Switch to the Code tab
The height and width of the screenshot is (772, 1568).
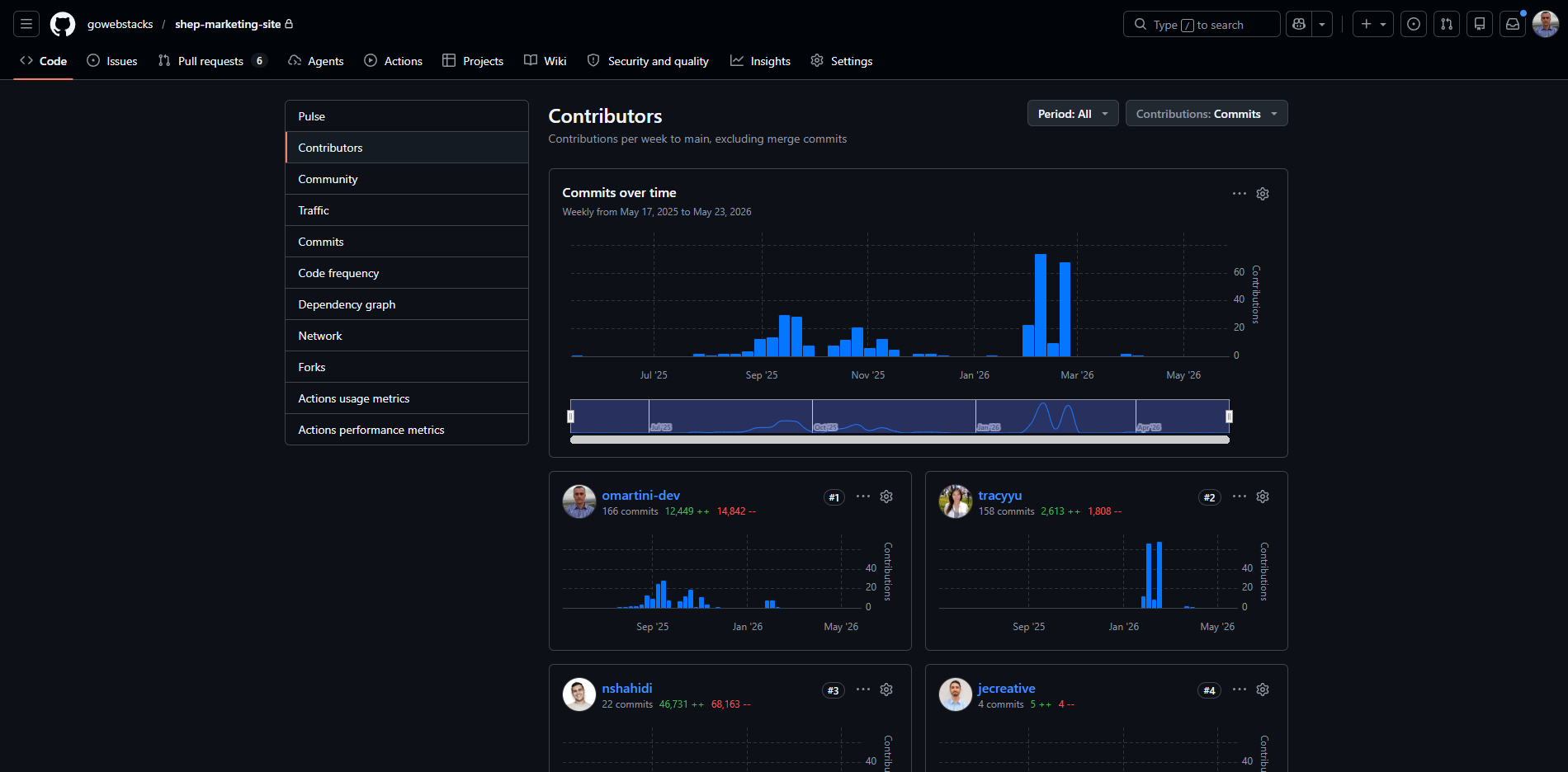pos(43,61)
